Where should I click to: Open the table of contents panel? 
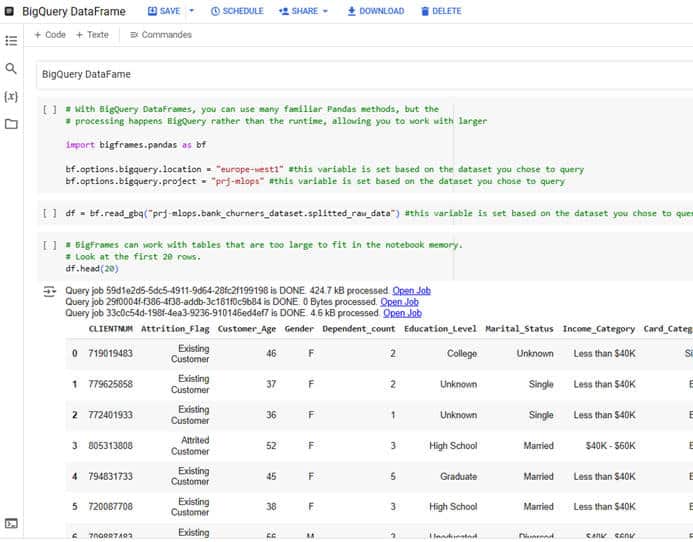pyautogui.click(x=11, y=41)
